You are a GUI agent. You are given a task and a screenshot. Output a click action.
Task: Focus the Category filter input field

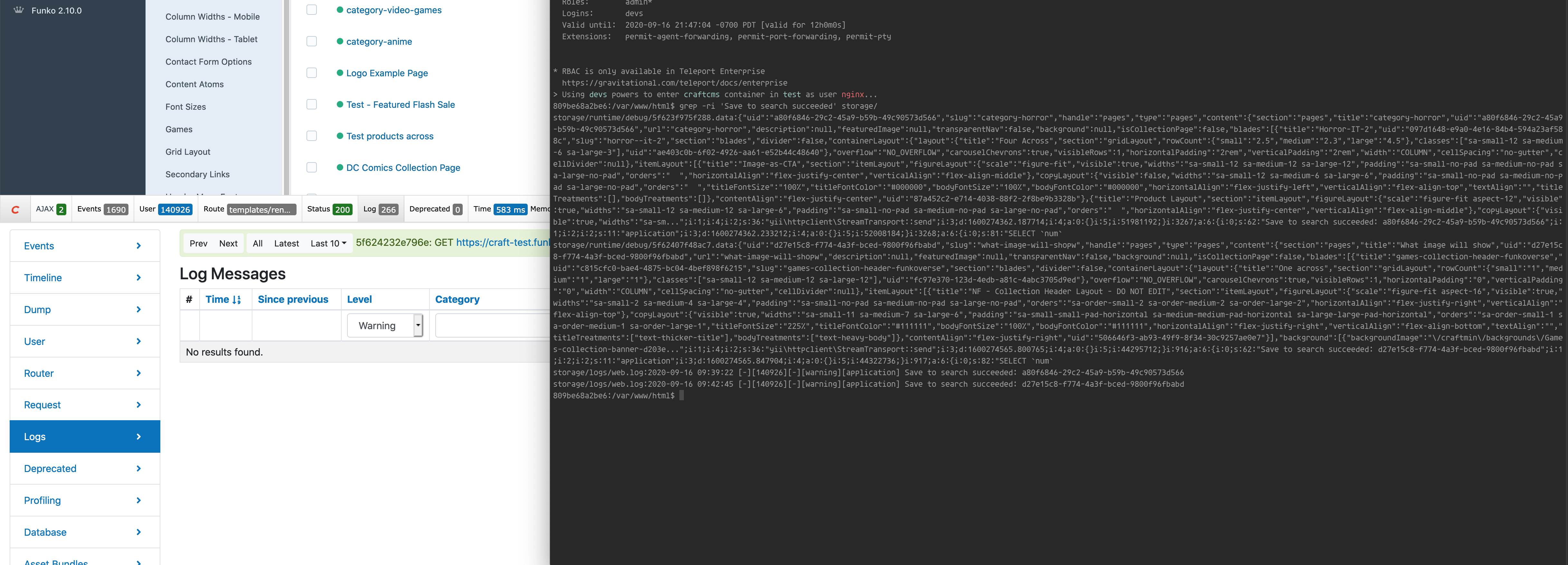[492, 325]
